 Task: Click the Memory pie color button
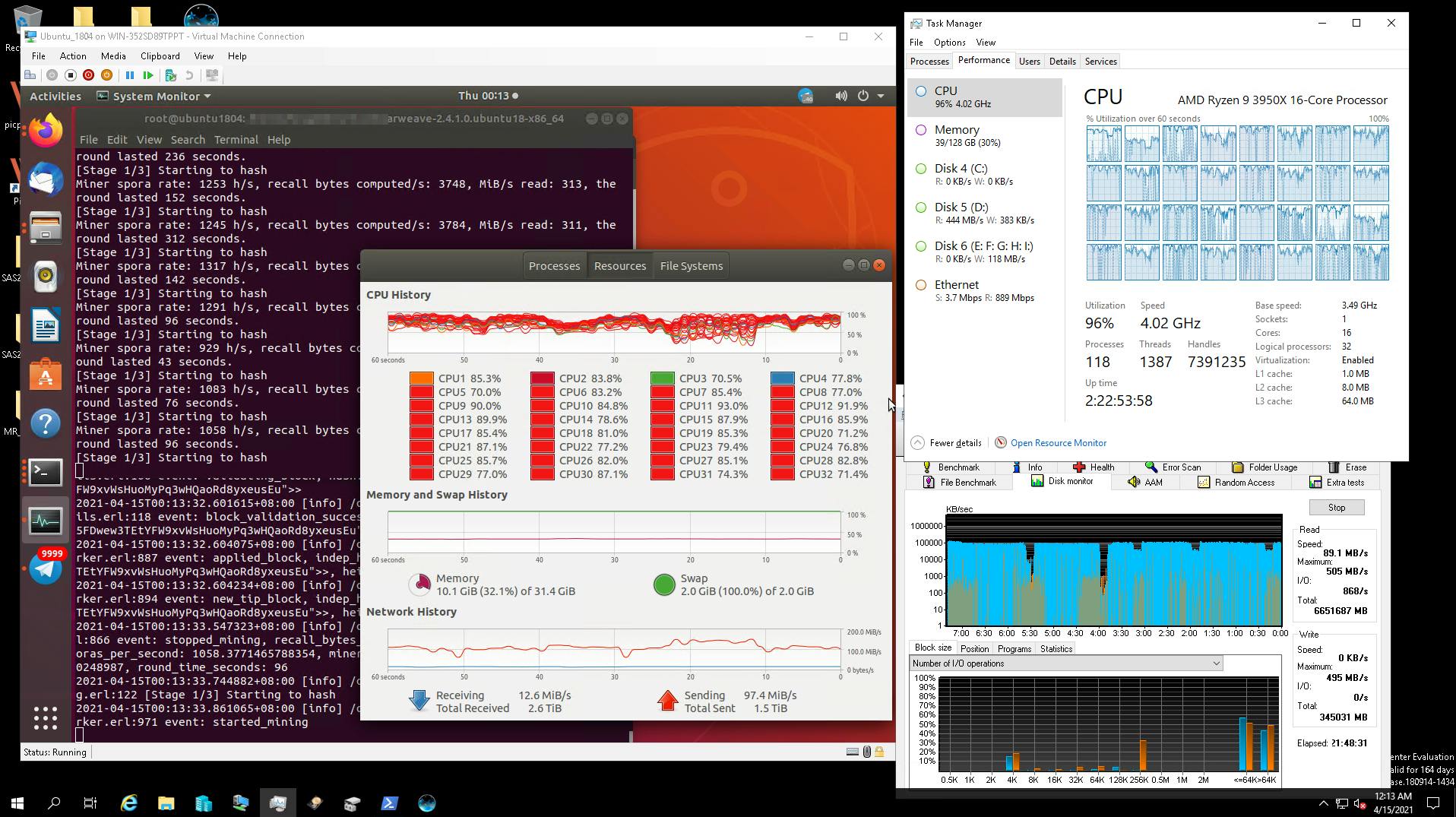pyautogui.click(x=419, y=584)
